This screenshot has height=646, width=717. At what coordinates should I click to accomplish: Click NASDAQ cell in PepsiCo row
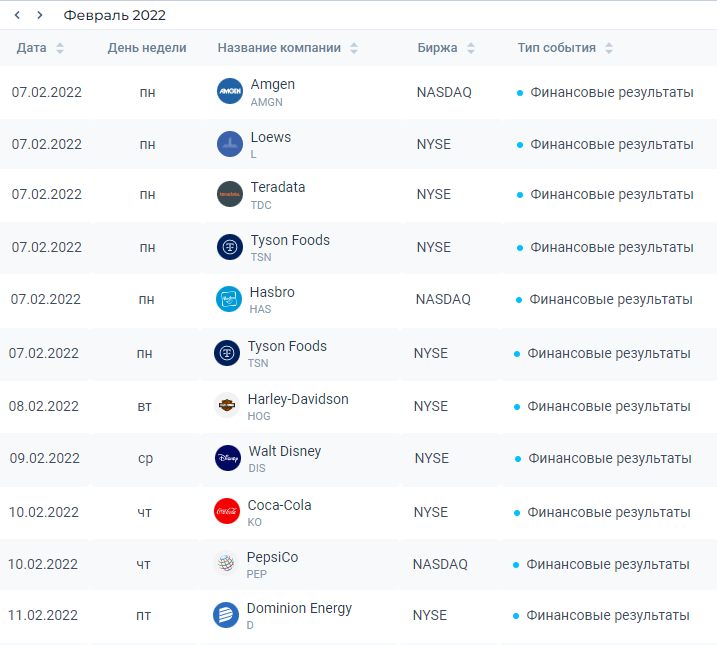coord(440,565)
